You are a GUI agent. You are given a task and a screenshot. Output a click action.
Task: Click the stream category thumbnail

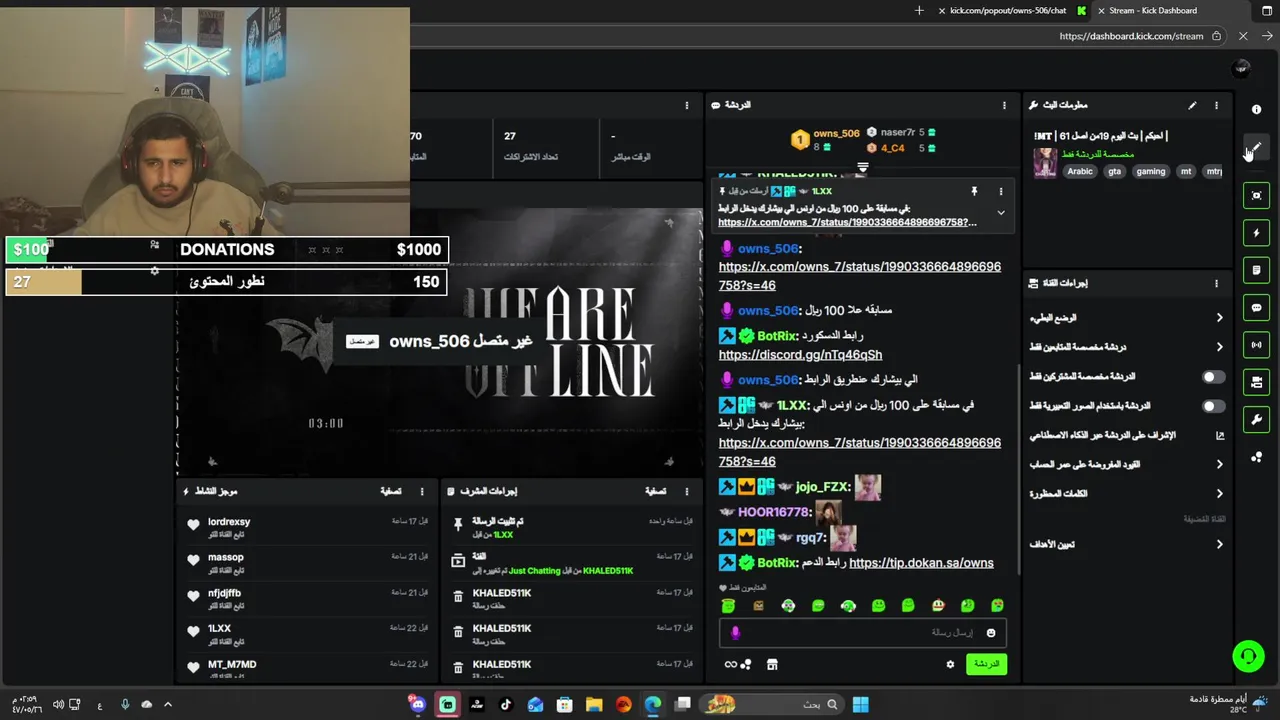(x=1045, y=163)
